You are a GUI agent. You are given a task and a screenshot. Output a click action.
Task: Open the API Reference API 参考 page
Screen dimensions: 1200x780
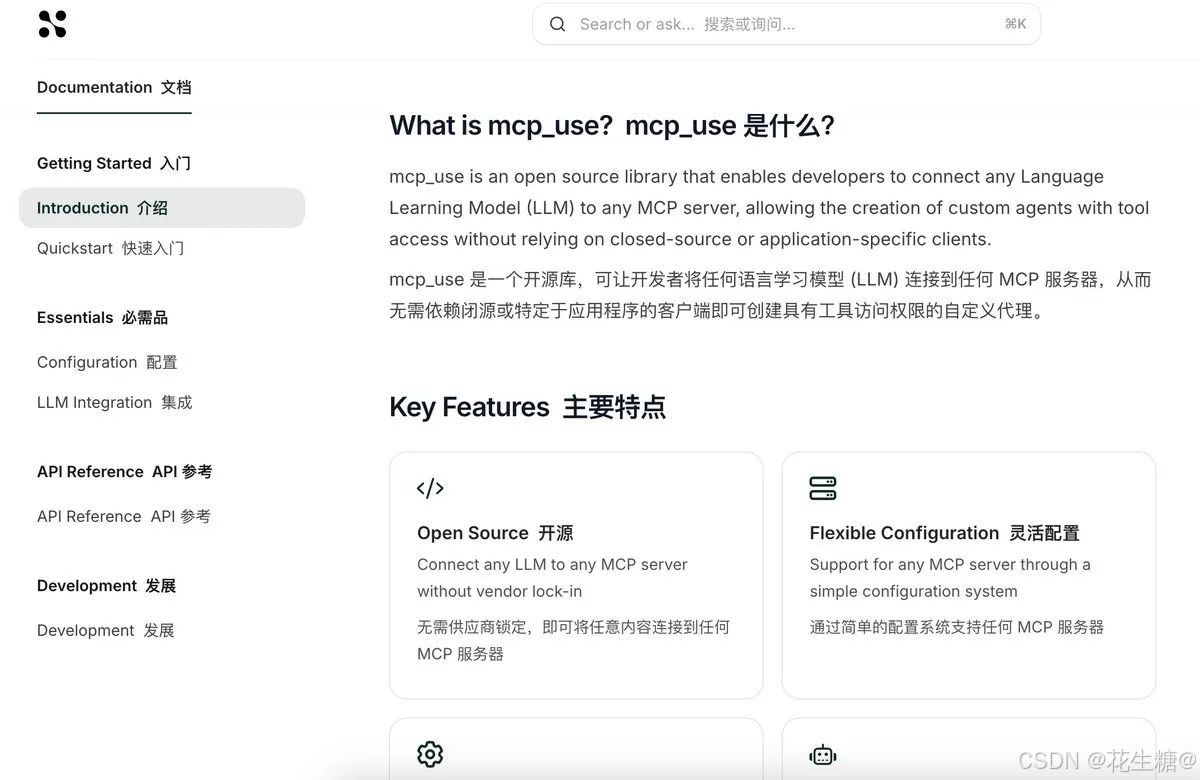click(x=123, y=516)
